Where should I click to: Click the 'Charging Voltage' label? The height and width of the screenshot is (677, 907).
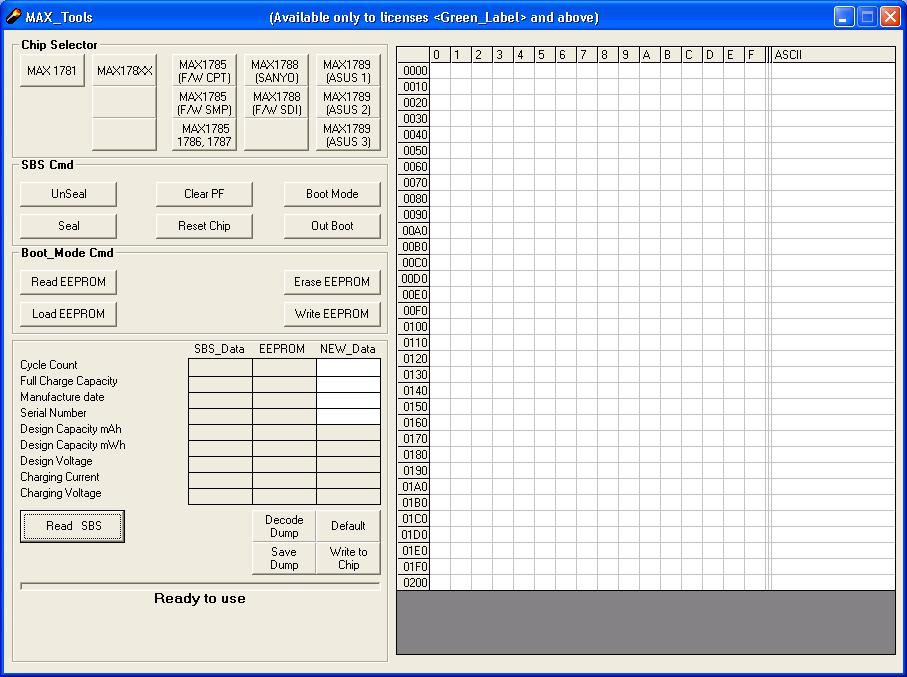pos(61,493)
